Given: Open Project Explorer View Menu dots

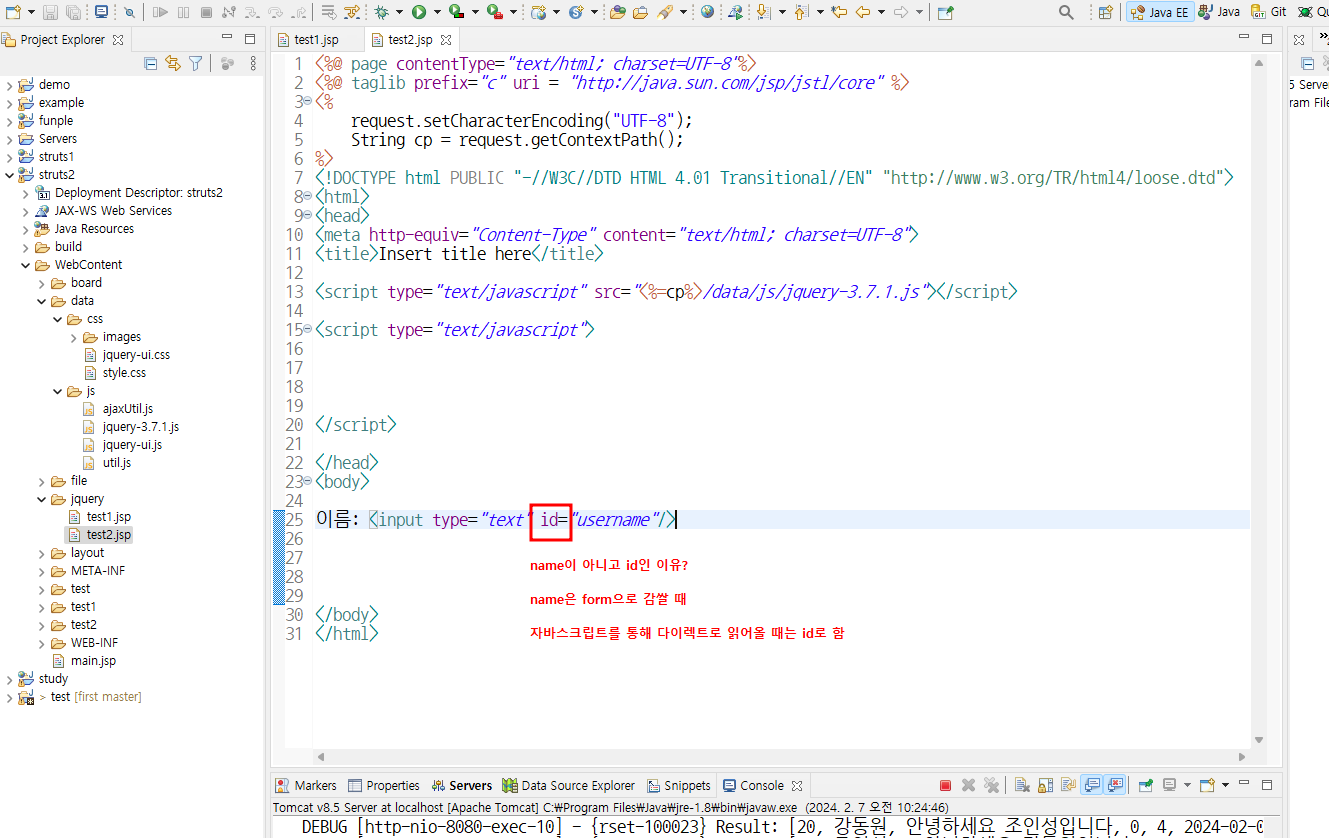Looking at the screenshot, I should 252,63.
